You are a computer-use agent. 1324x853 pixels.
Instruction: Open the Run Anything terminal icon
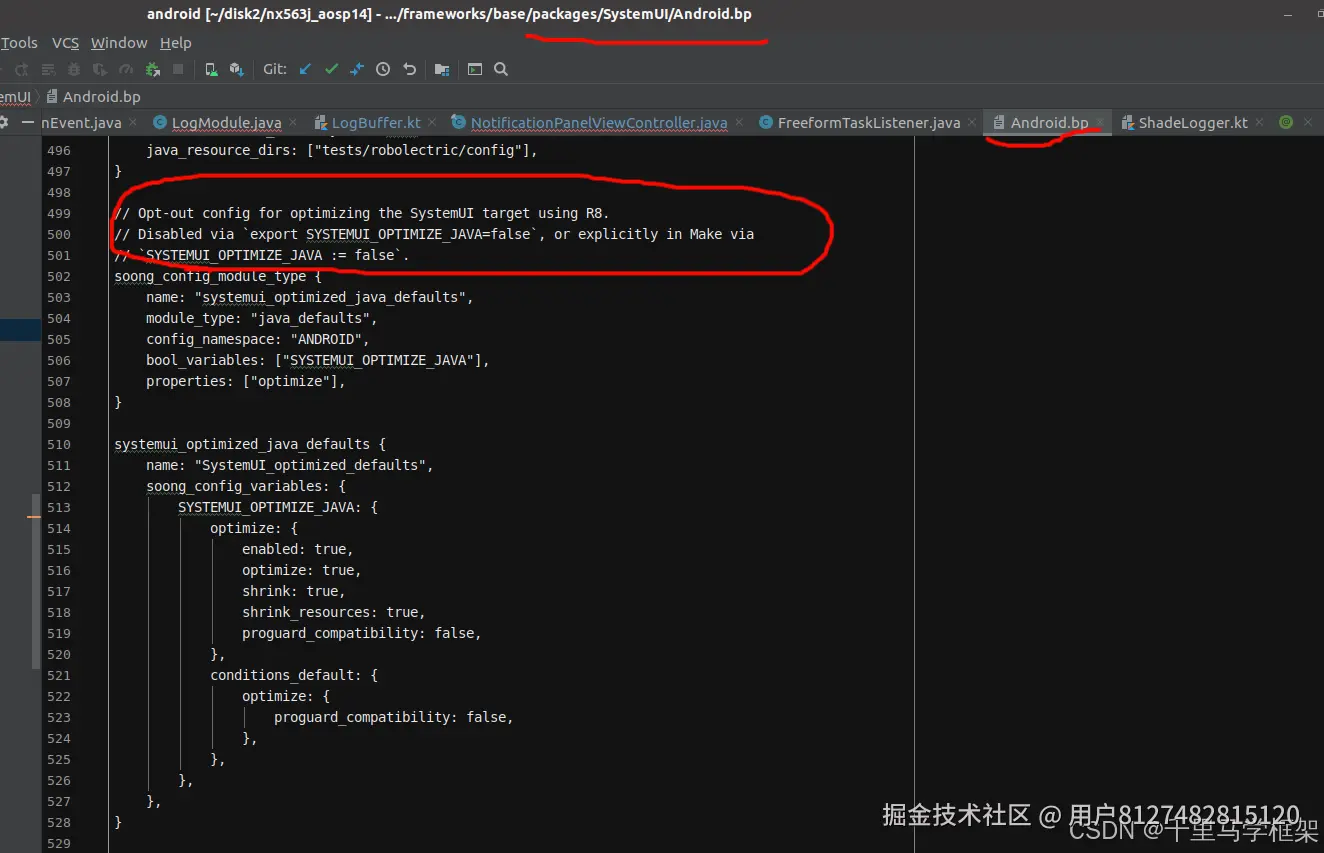coord(475,69)
